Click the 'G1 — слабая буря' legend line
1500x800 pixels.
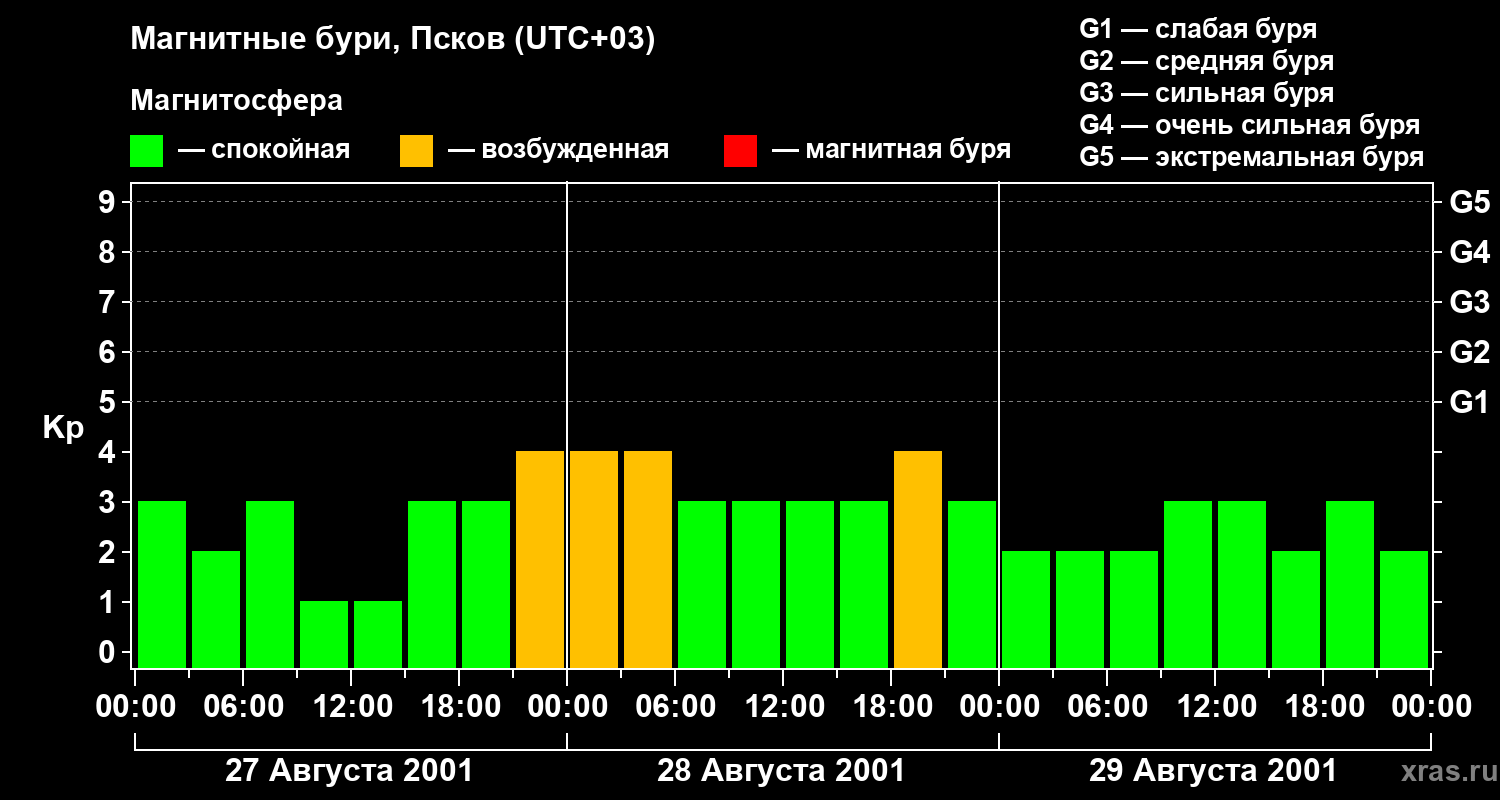(x=1198, y=29)
